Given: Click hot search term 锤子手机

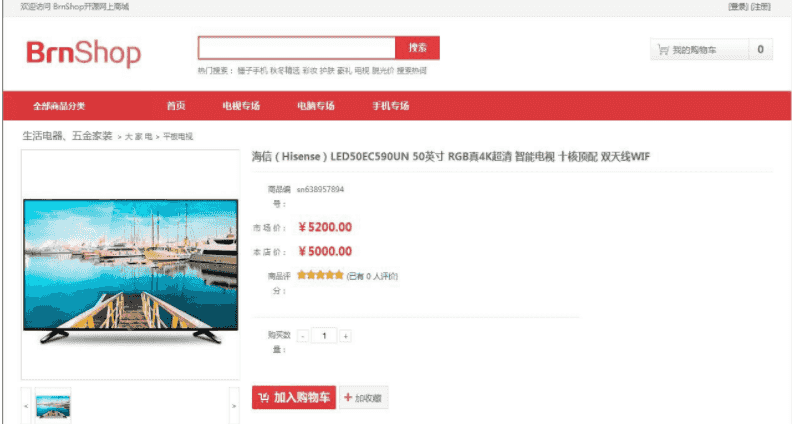Looking at the screenshot, I should coord(252,71).
